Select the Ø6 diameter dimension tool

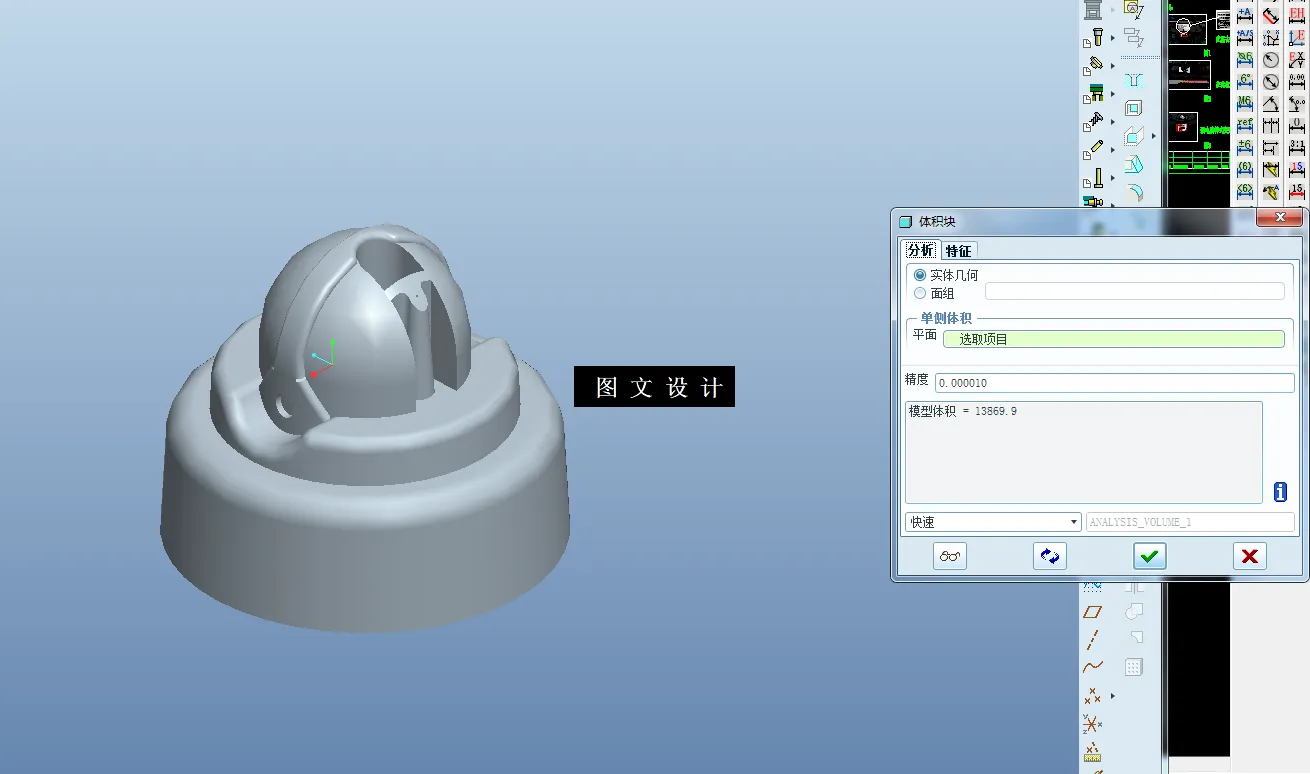[1244, 60]
